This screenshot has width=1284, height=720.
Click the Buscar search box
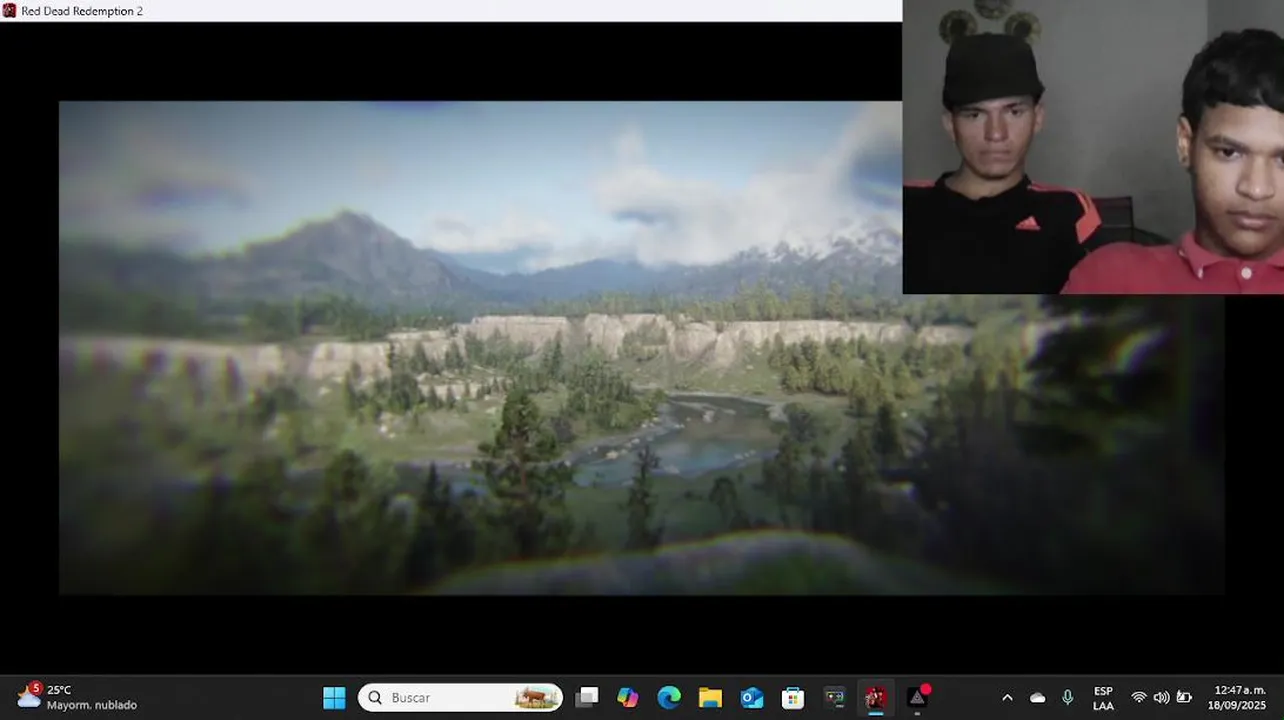tap(460, 697)
